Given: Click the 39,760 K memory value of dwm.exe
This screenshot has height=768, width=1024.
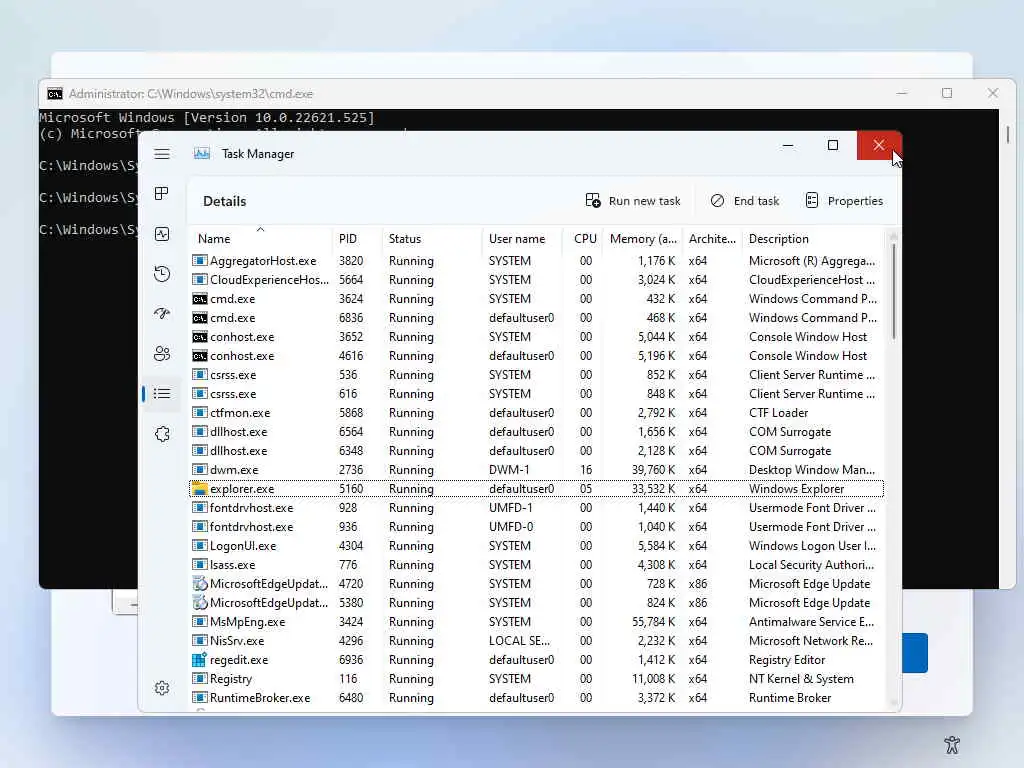Looking at the screenshot, I should (653, 470).
